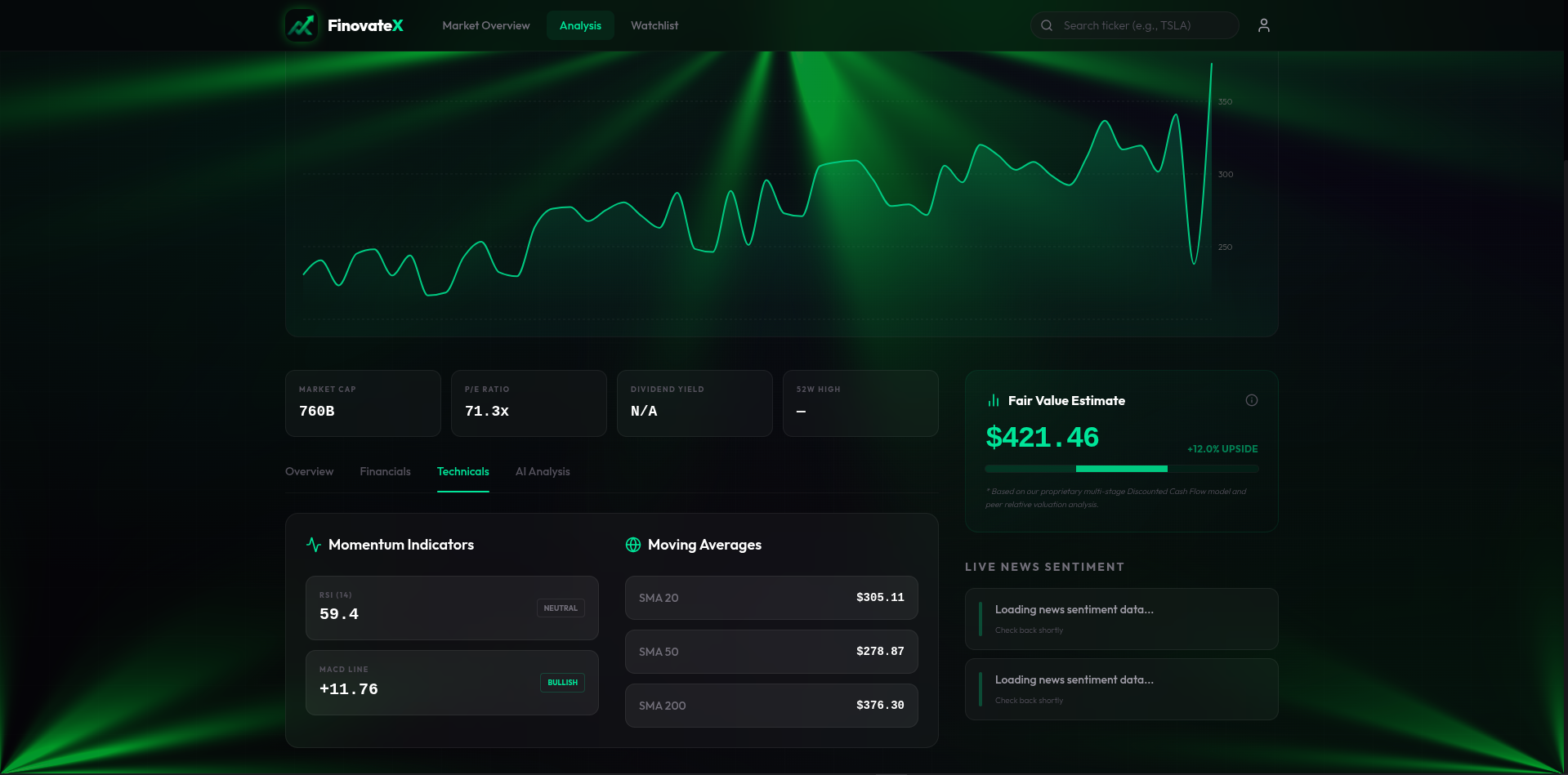The height and width of the screenshot is (775, 1568).
Task: Open the first news sentiment card
Action: pos(1121,619)
